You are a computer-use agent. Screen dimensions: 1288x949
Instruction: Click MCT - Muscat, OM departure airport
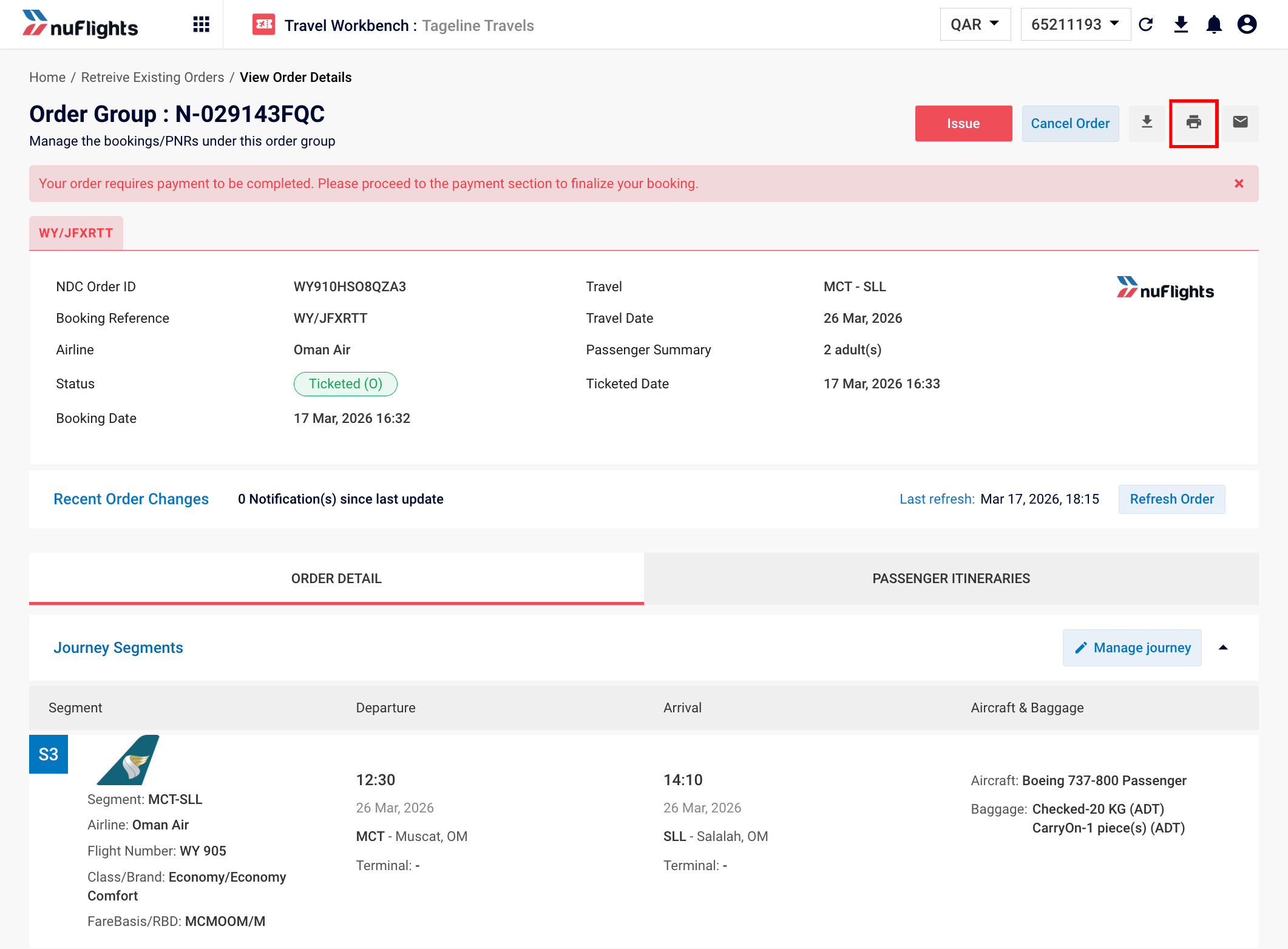coord(412,836)
